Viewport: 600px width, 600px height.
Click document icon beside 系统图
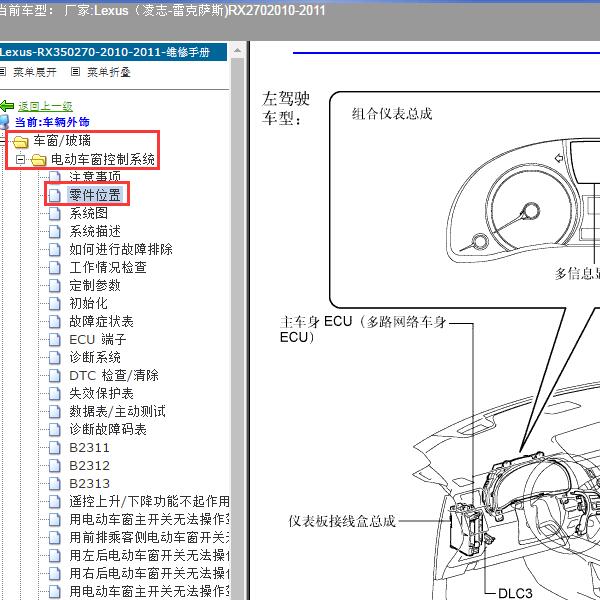(x=55, y=213)
